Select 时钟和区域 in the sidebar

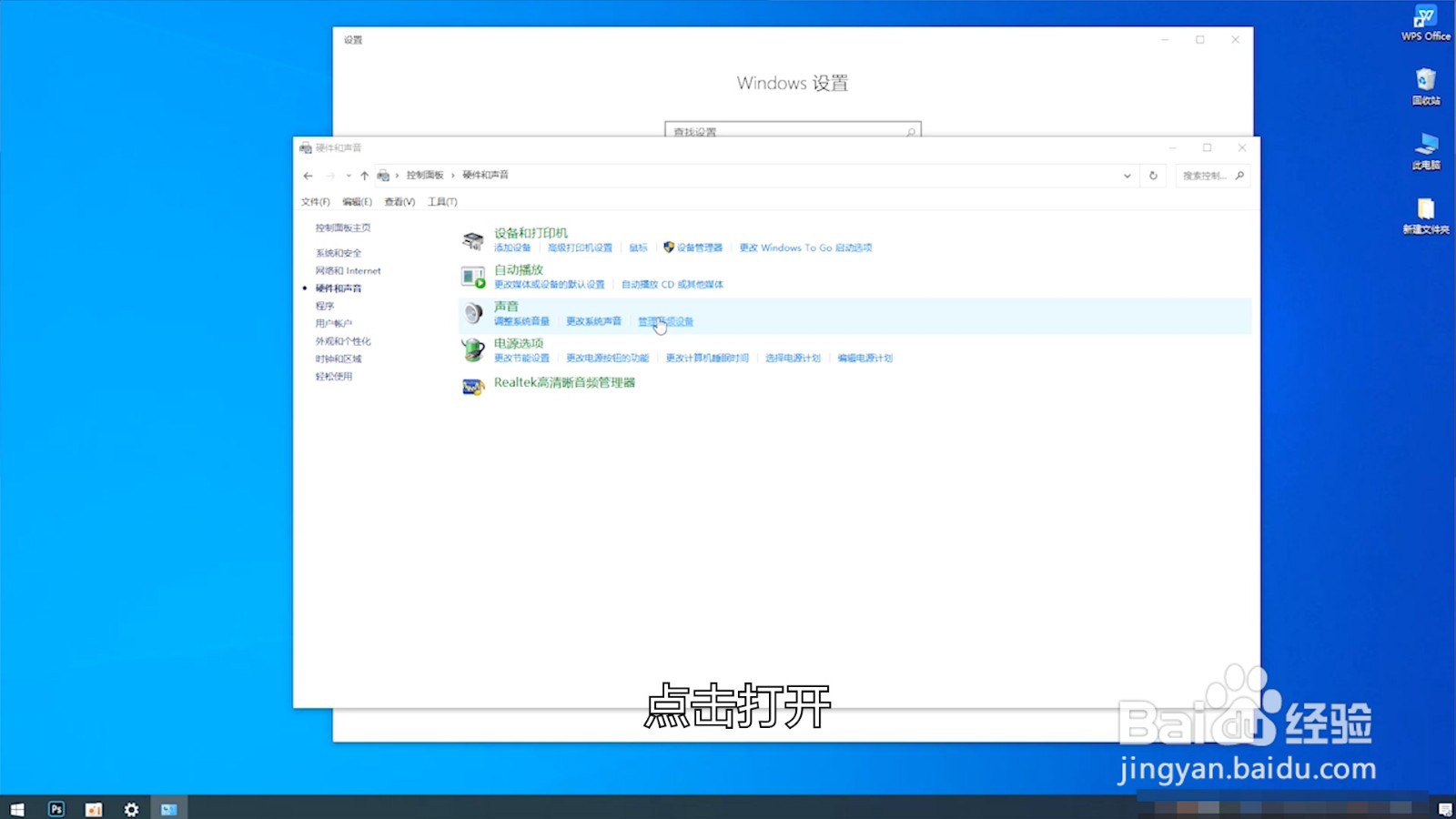click(x=339, y=359)
